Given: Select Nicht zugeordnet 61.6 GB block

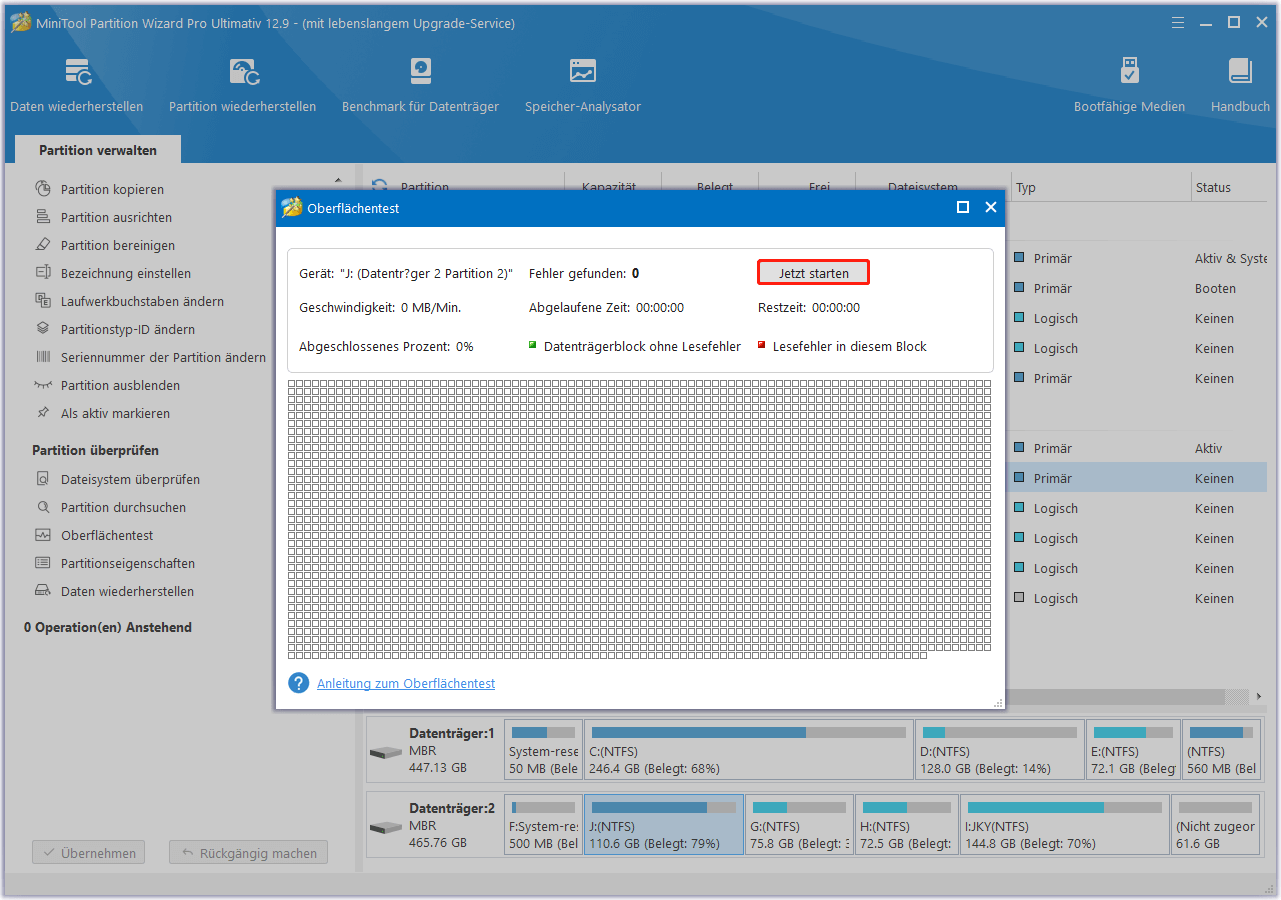Looking at the screenshot, I should tap(1217, 825).
